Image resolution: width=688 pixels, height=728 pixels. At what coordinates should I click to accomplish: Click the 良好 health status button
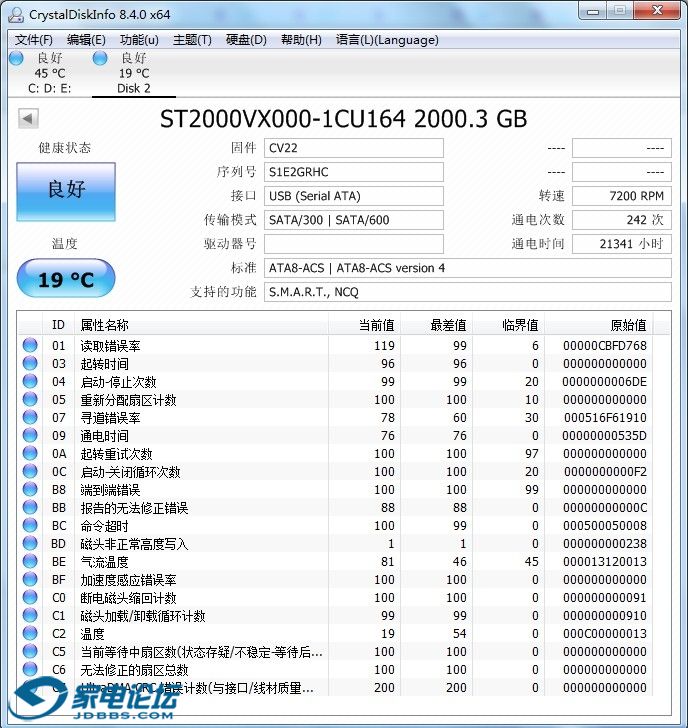[x=66, y=191]
